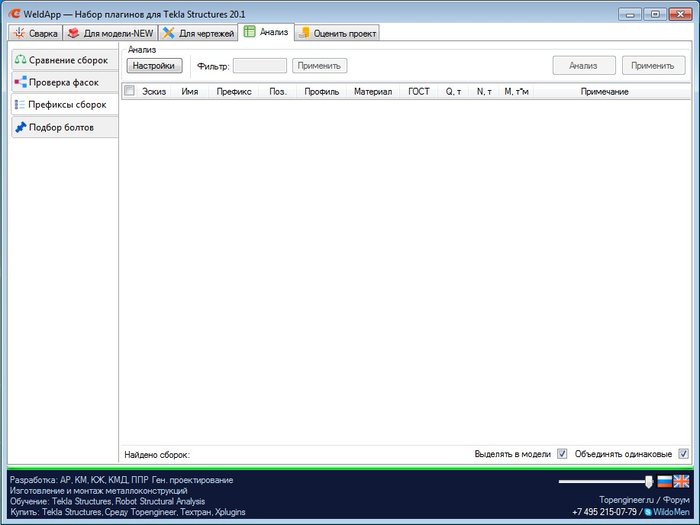Click the Для чертежей crossed tools icon
Viewport: 700px width, 525px height.
pyautogui.click(x=168, y=33)
